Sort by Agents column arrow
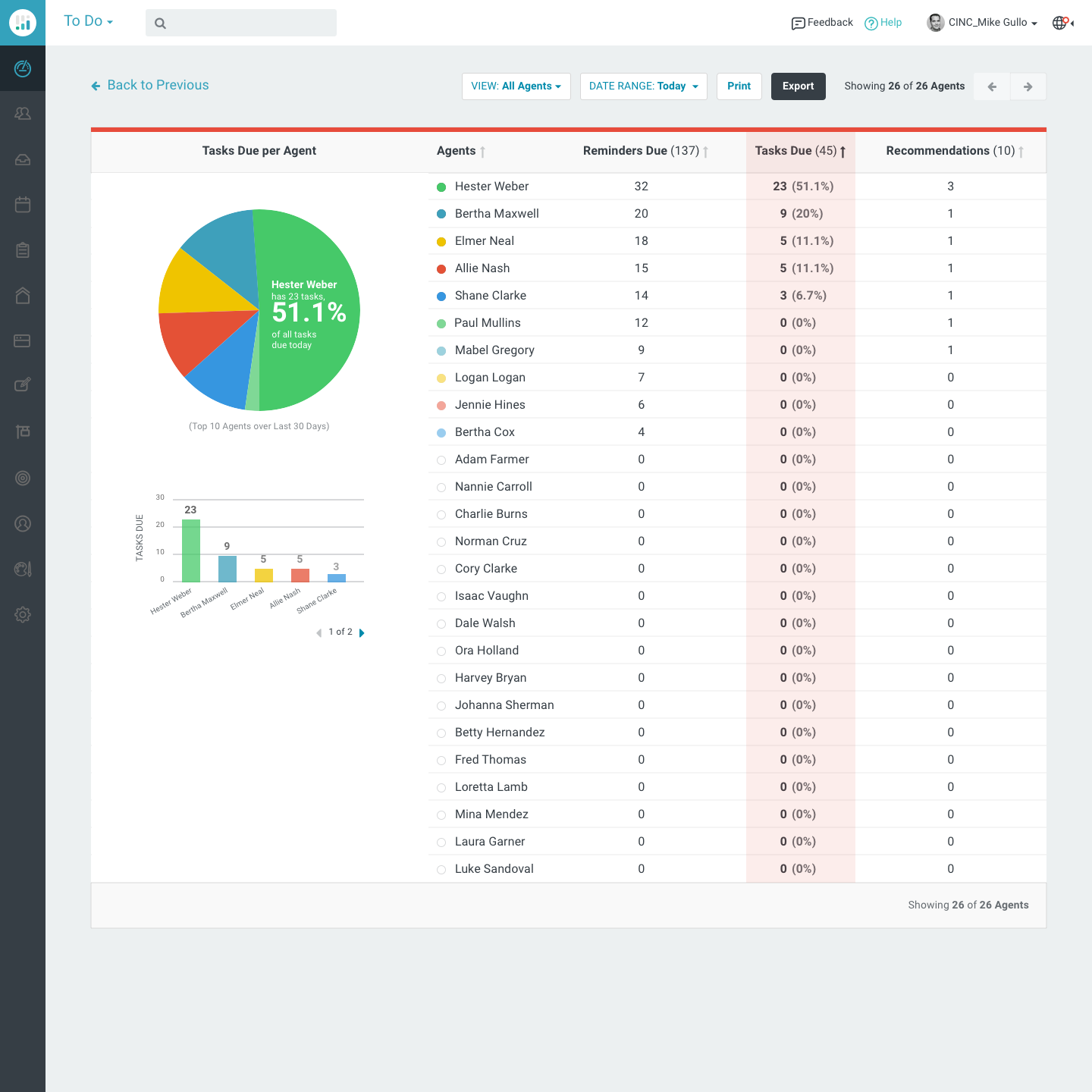Viewport: 1092px width, 1092px height. (482, 152)
